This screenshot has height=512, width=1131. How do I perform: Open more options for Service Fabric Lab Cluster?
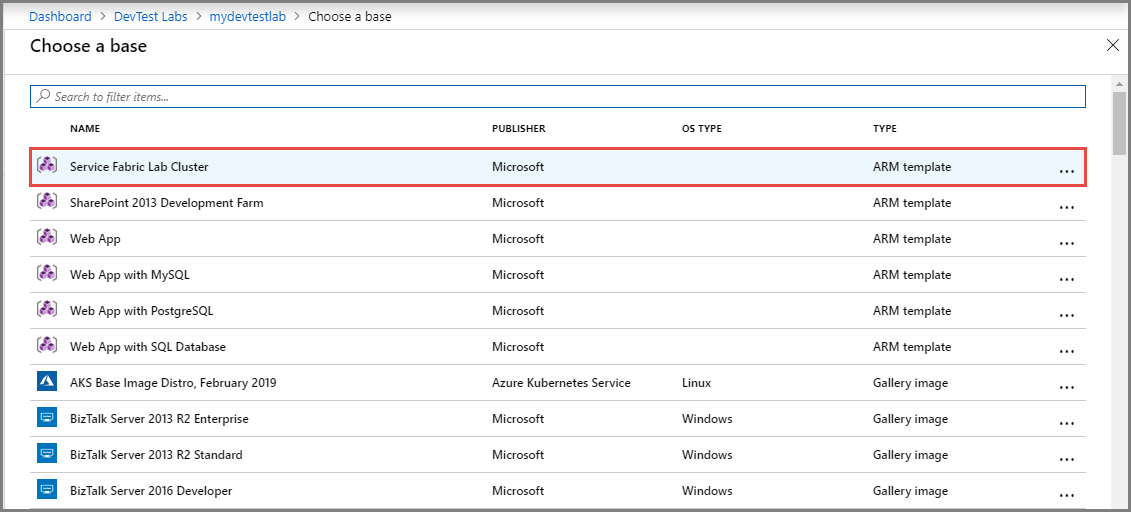(1066, 172)
